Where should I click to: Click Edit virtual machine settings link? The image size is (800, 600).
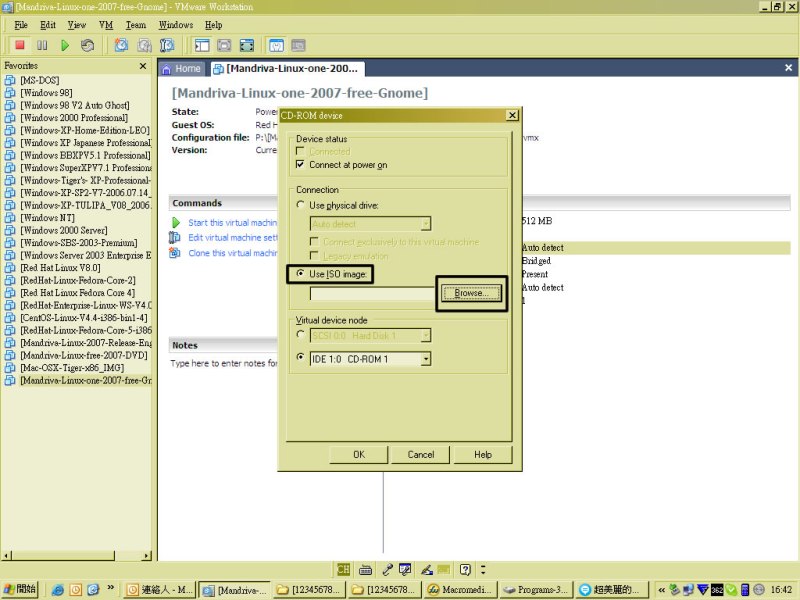[233, 237]
